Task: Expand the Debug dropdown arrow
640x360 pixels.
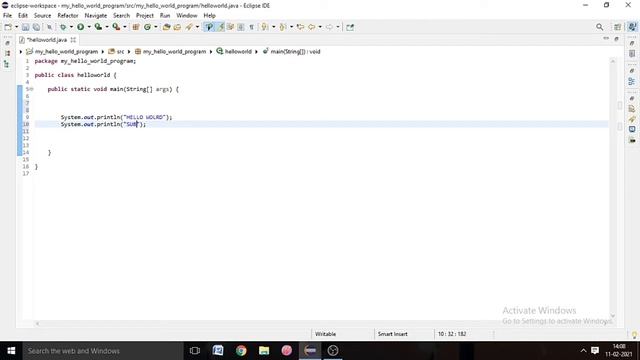Action: [71, 27]
